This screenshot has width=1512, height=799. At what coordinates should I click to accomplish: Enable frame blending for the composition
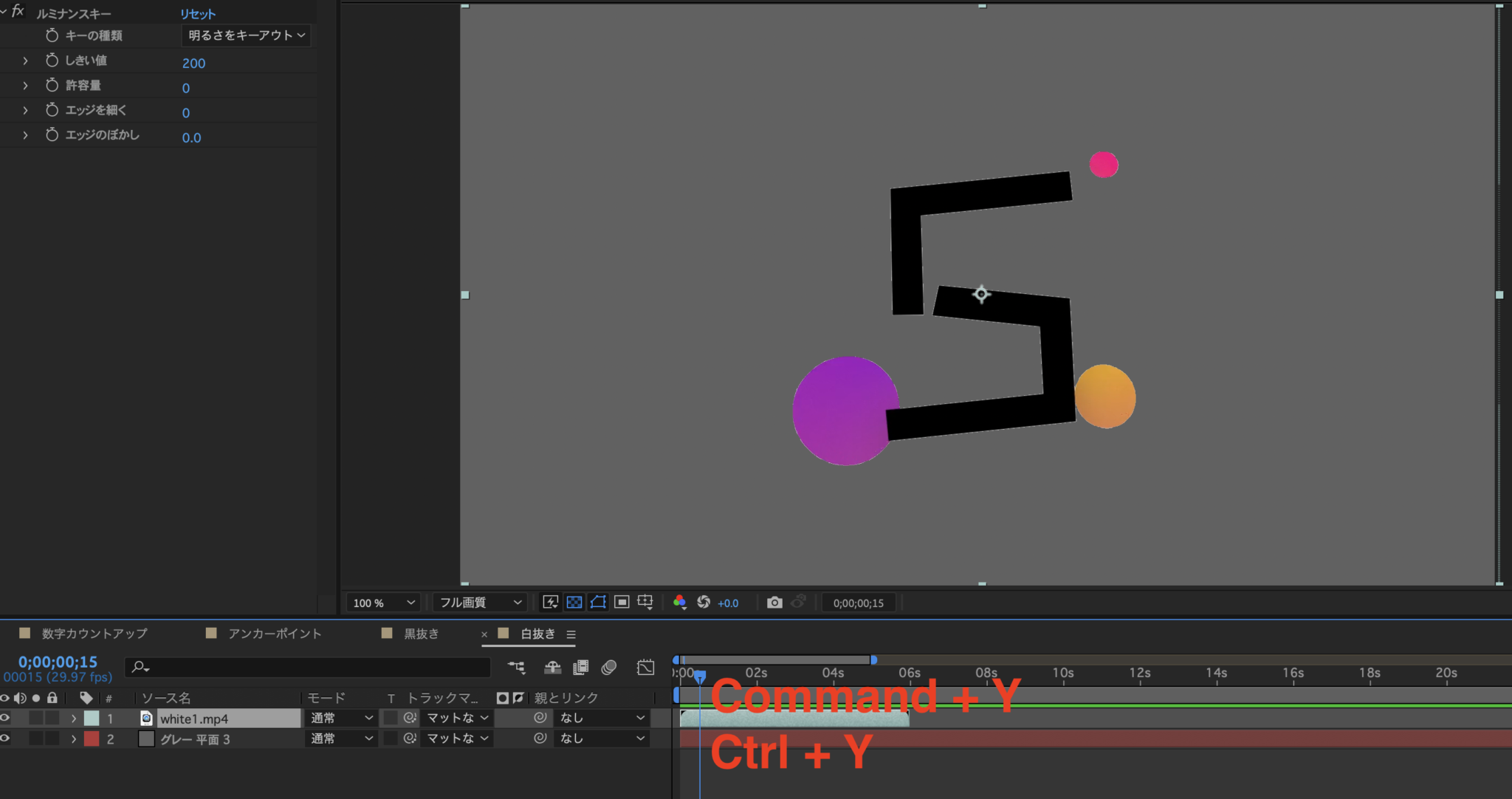(x=581, y=668)
